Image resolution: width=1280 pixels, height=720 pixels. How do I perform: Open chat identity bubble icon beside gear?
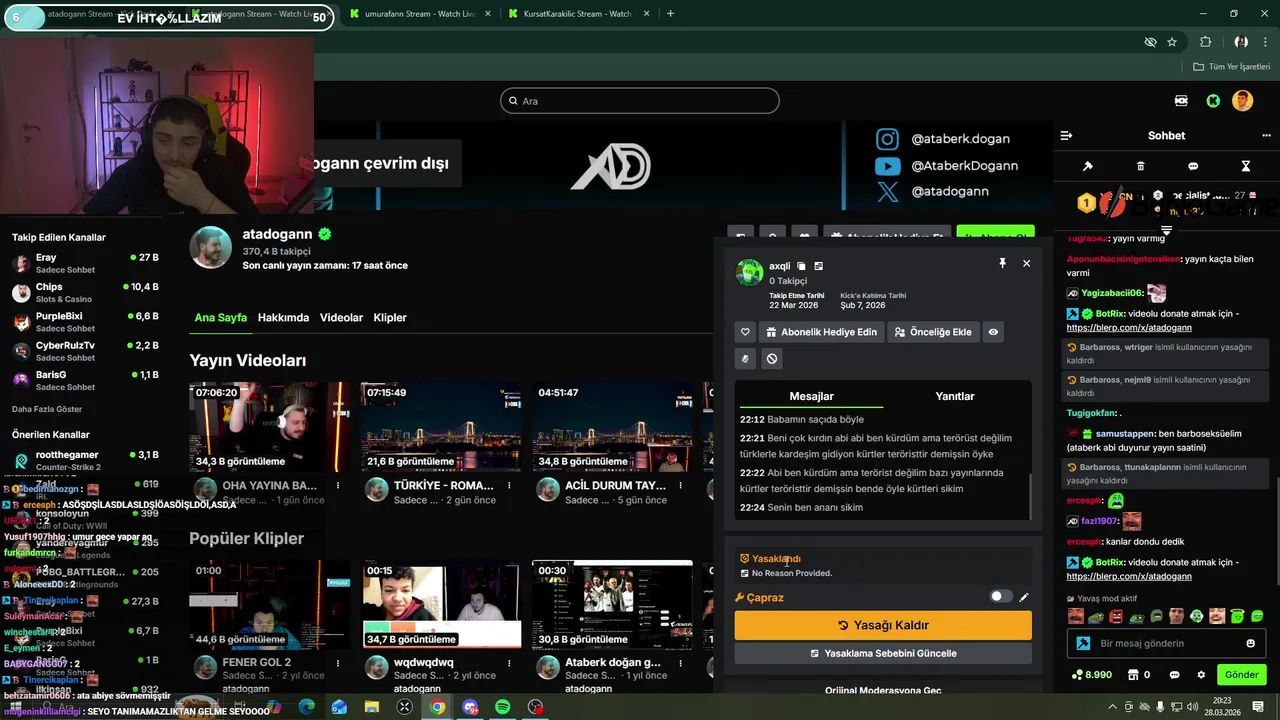click(1174, 675)
